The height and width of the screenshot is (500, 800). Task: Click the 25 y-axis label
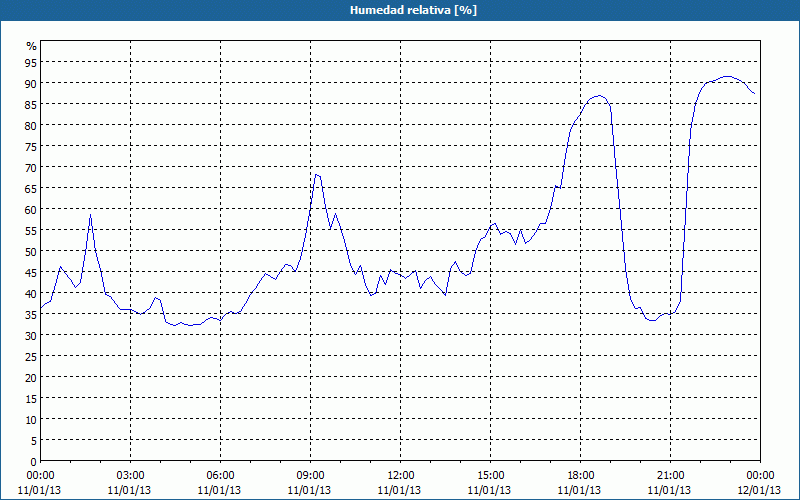click(x=31, y=356)
